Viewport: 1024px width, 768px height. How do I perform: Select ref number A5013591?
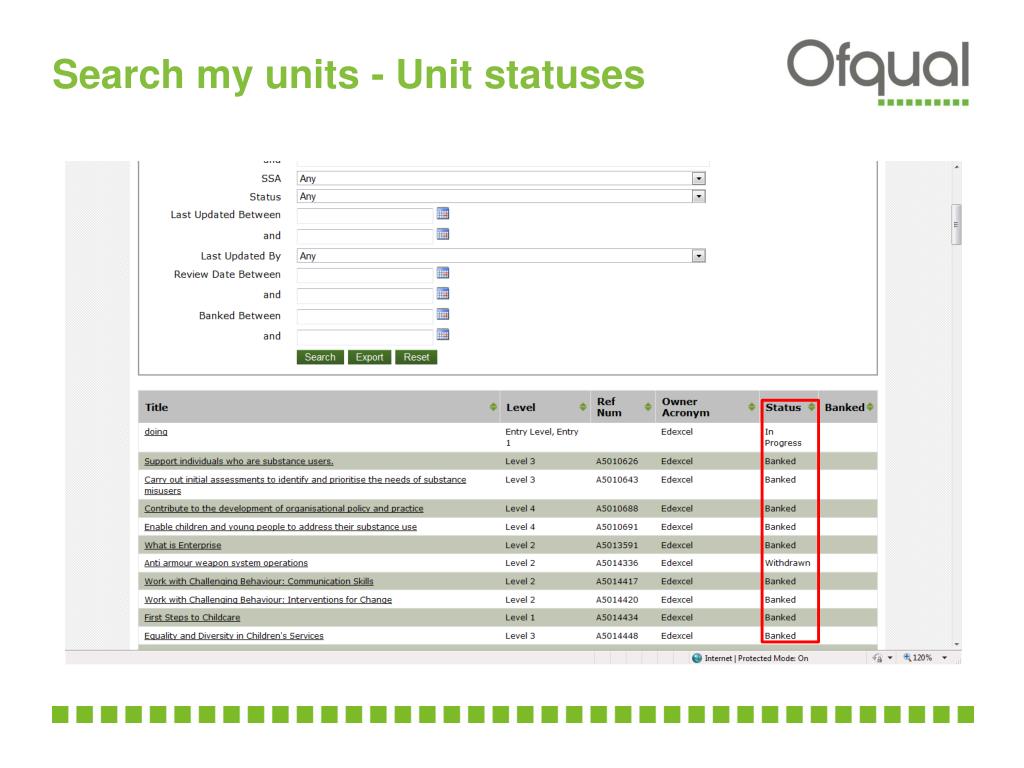coord(616,545)
